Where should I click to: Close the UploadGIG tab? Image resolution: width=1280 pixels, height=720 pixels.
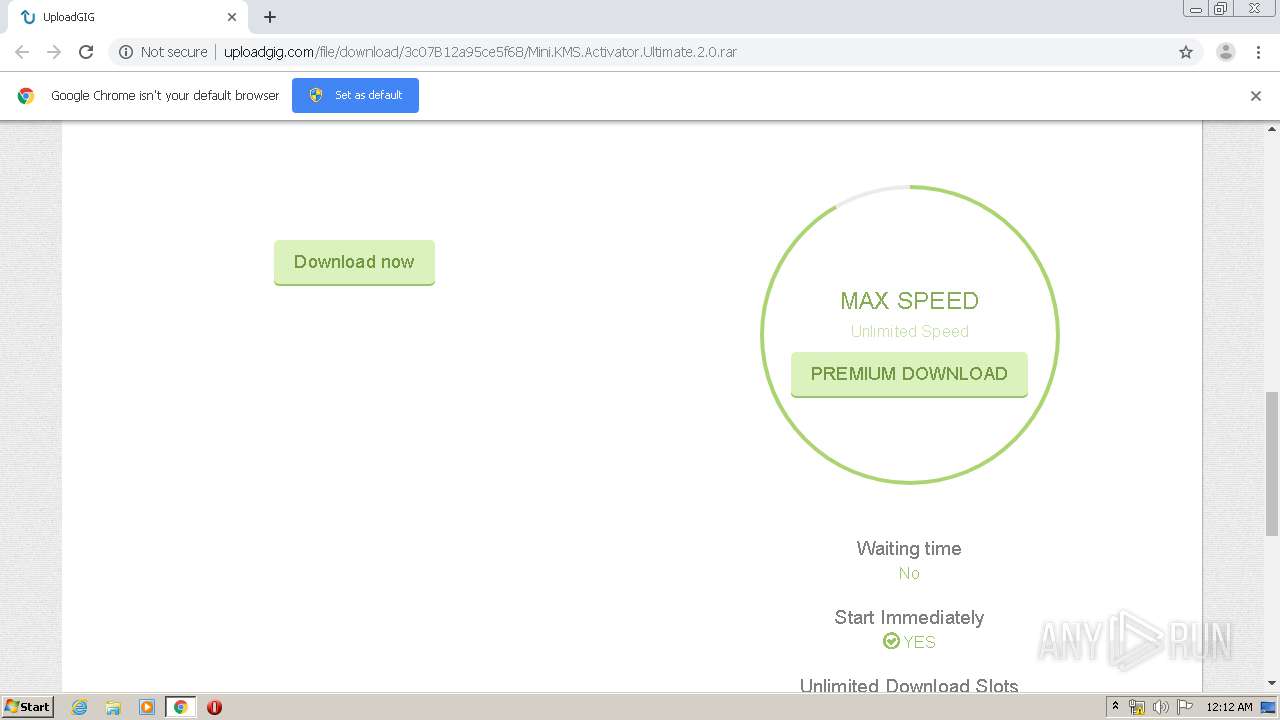(232, 17)
